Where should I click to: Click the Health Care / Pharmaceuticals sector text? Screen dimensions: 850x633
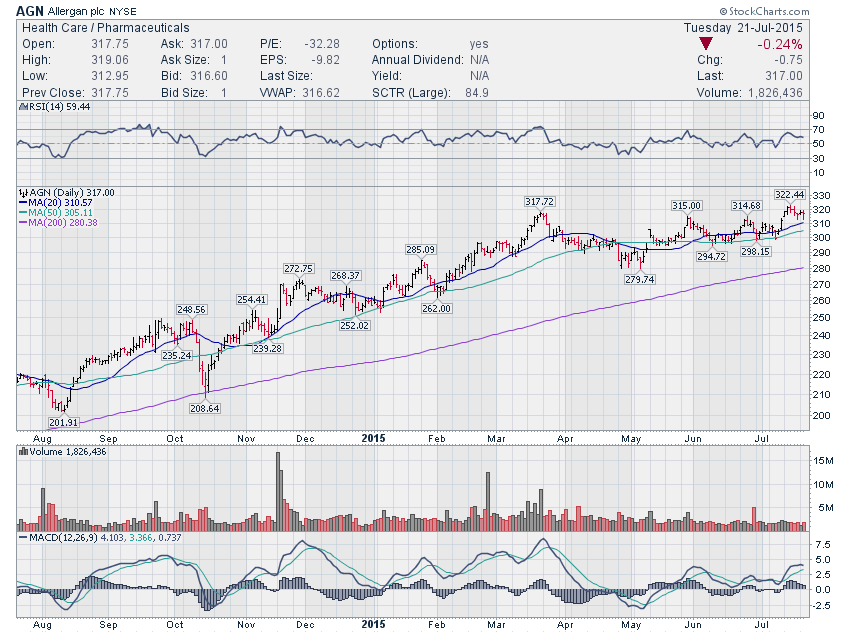click(106, 28)
